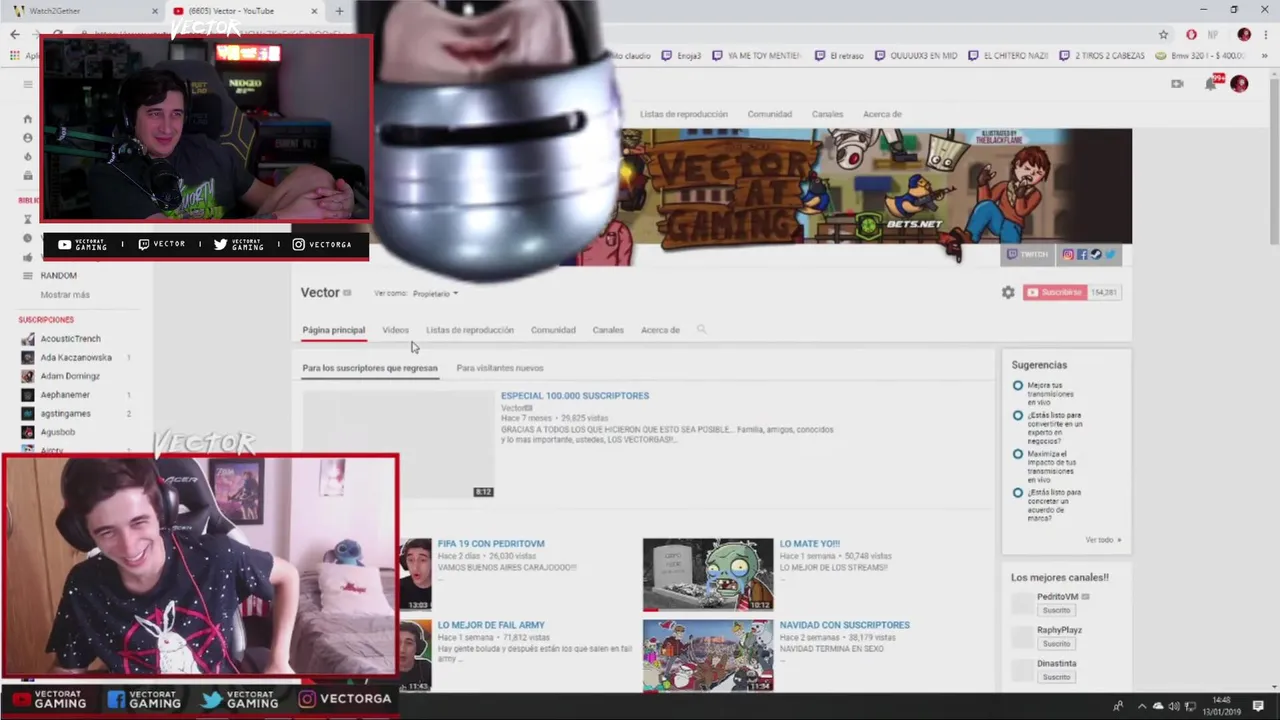Click the taskbar OneDrive cloud icon
Viewport: 1280px width, 720px height.
click(x=1158, y=706)
